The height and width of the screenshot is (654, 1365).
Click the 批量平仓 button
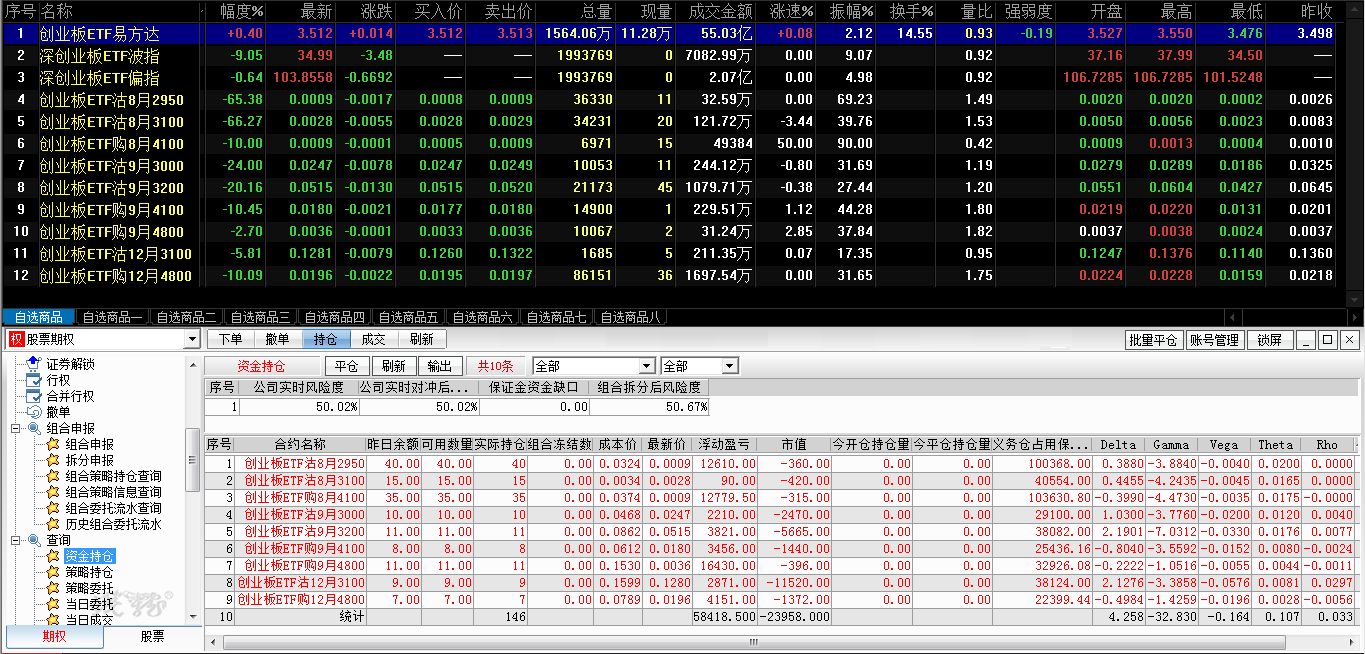point(1152,340)
